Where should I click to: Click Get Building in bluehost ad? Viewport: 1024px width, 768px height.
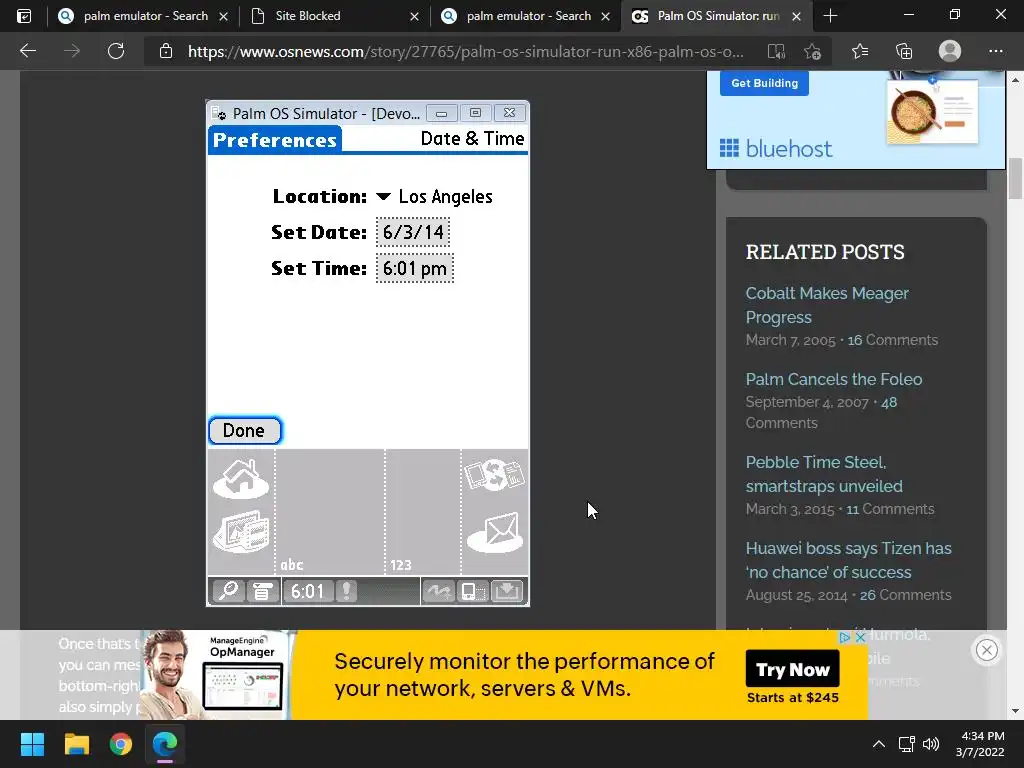[764, 83]
